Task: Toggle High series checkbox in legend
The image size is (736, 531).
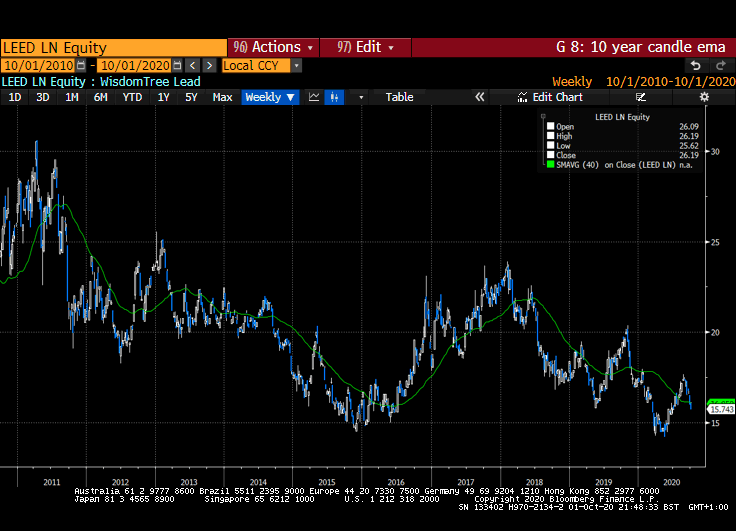Action: pyautogui.click(x=551, y=136)
